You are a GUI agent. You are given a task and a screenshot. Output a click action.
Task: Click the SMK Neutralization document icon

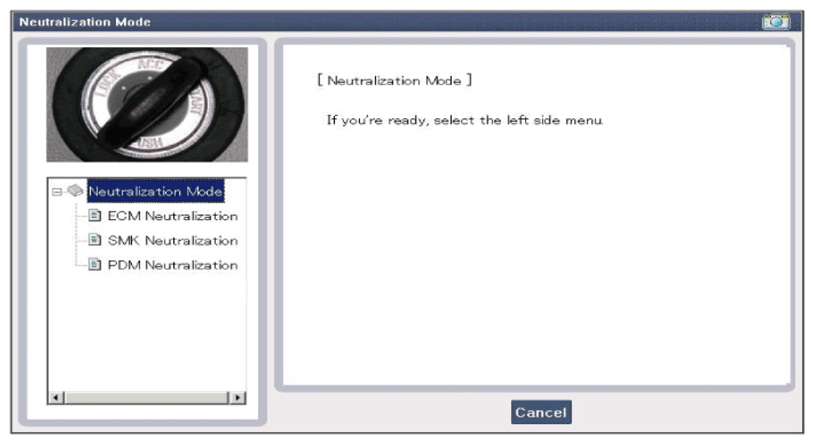tap(94, 241)
